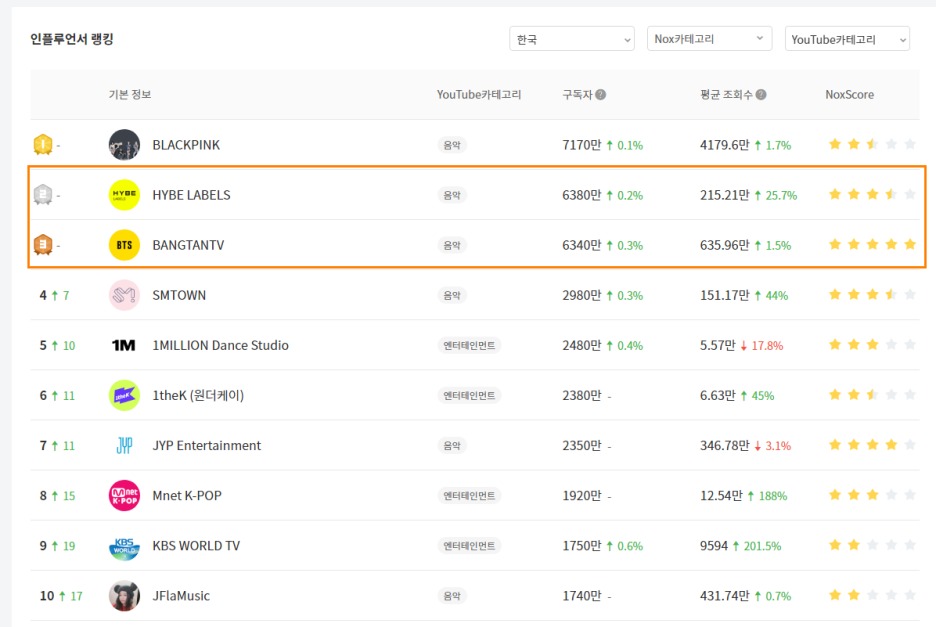Click 엔터테인먼트 tag in KBS WORLD TV row
The width and height of the screenshot is (936, 627).
click(x=469, y=546)
